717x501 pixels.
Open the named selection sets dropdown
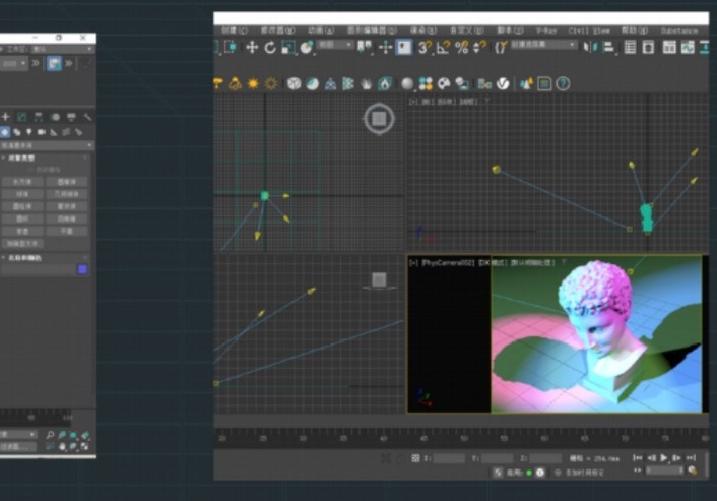(x=543, y=45)
